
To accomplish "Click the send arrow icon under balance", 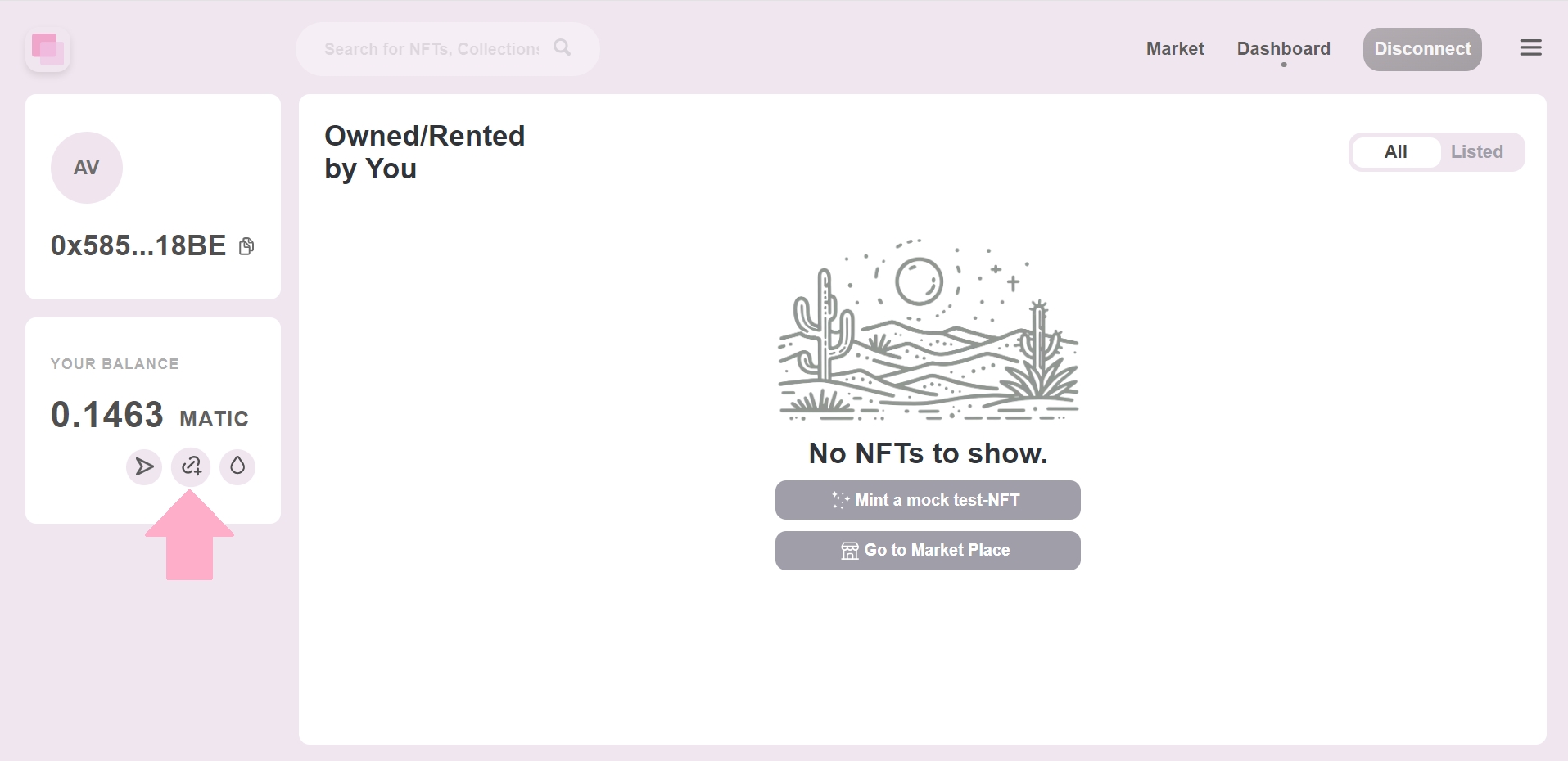I will (x=144, y=466).
